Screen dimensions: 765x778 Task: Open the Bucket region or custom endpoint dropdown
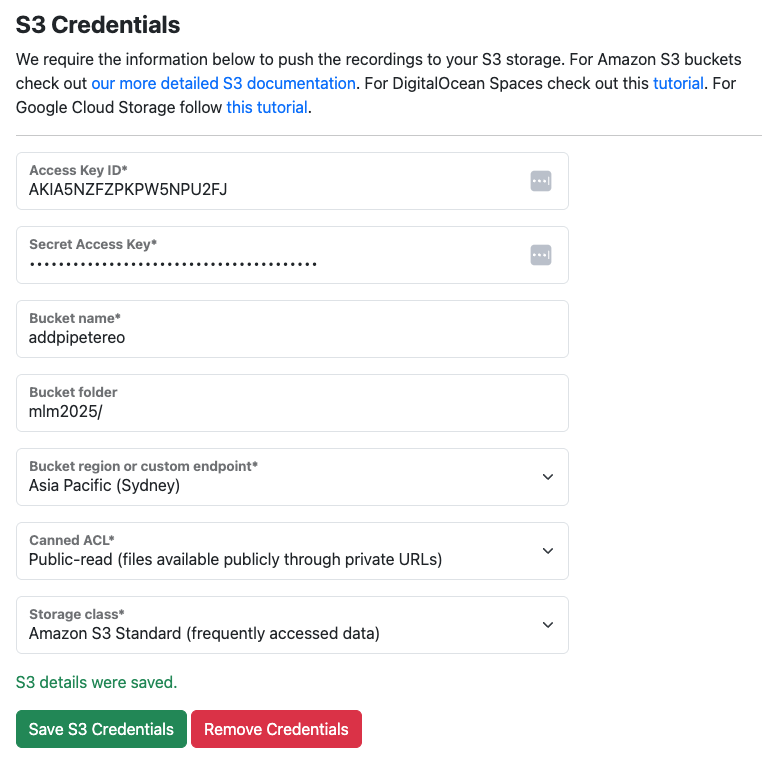coord(280,478)
